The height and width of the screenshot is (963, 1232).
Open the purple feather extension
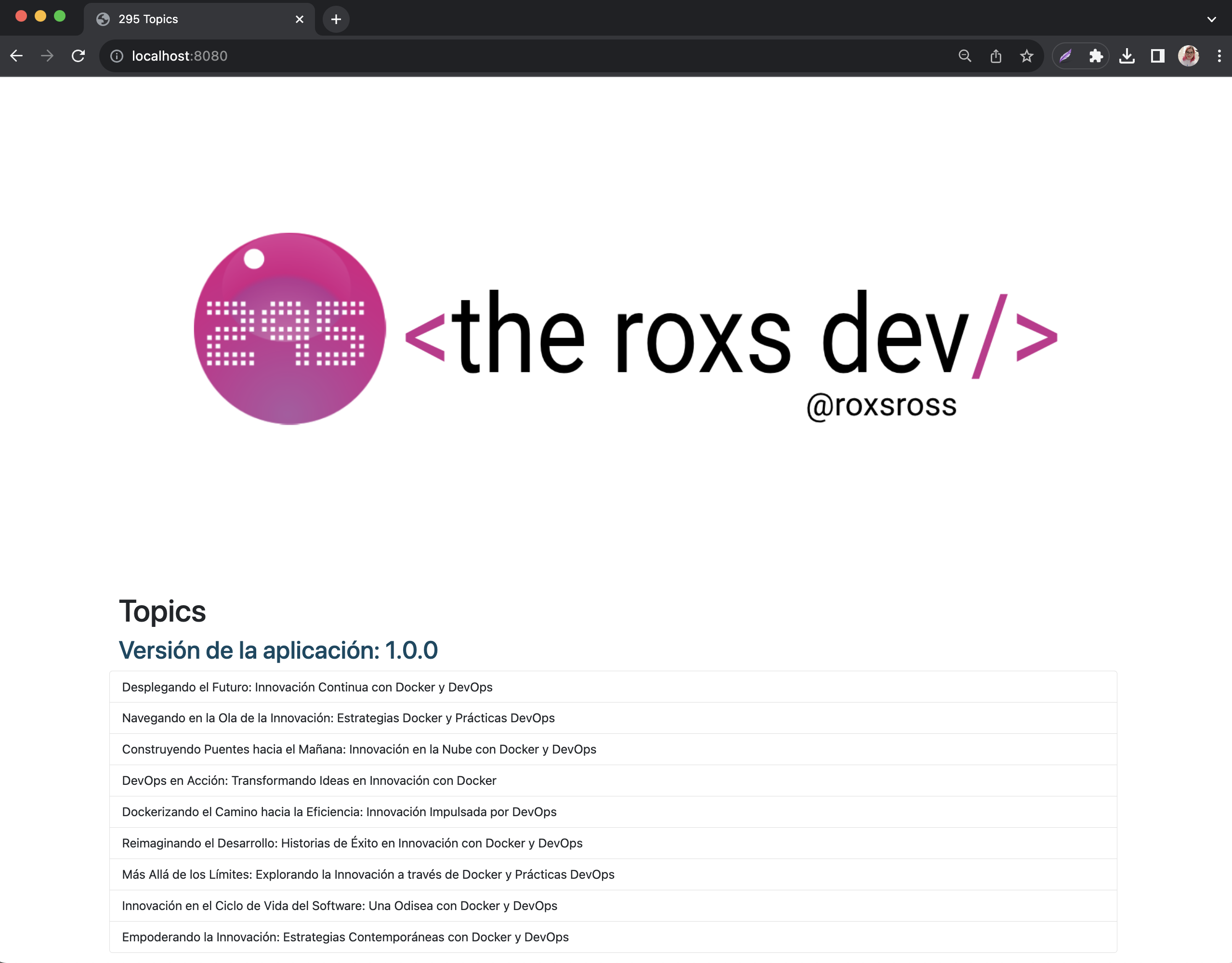pos(1065,56)
